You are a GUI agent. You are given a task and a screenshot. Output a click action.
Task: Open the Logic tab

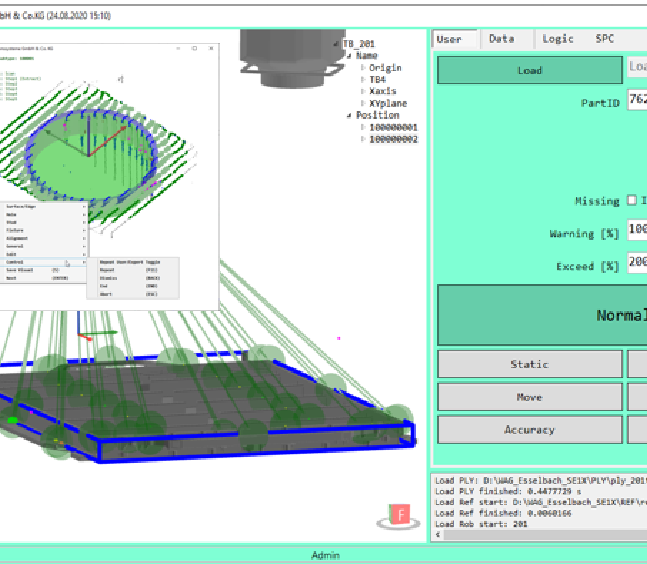coord(558,38)
